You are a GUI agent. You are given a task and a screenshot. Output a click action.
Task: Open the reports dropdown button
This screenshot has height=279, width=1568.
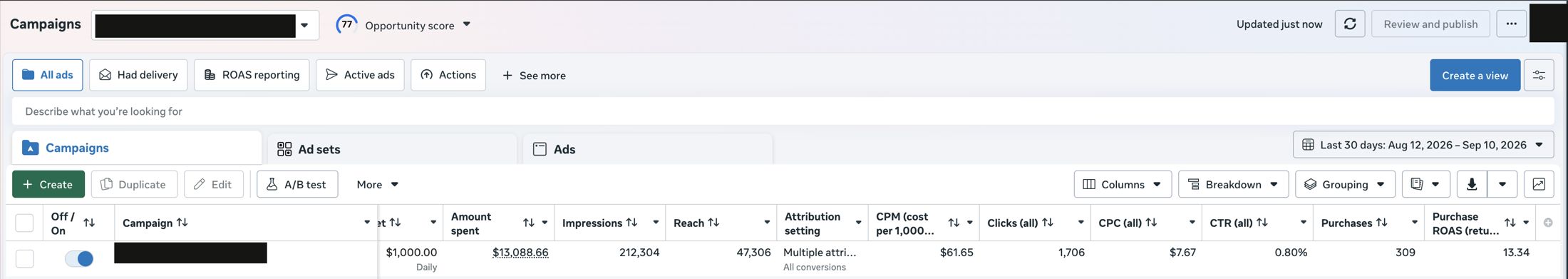[1425, 184]
